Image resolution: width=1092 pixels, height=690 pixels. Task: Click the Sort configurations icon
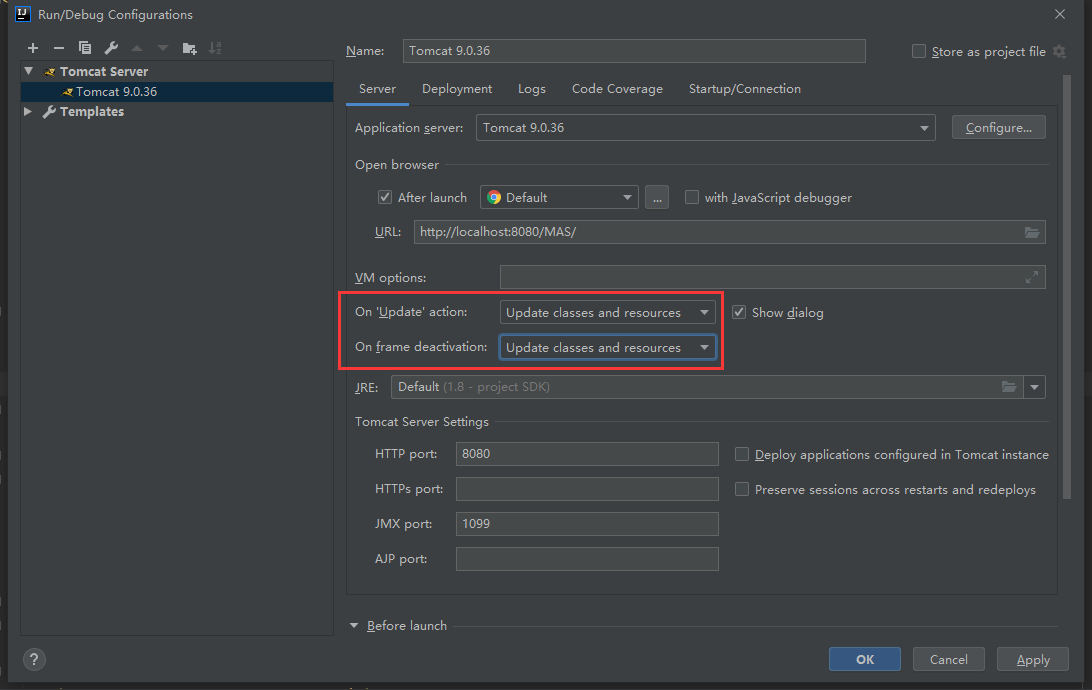click(x=215, y=48)
